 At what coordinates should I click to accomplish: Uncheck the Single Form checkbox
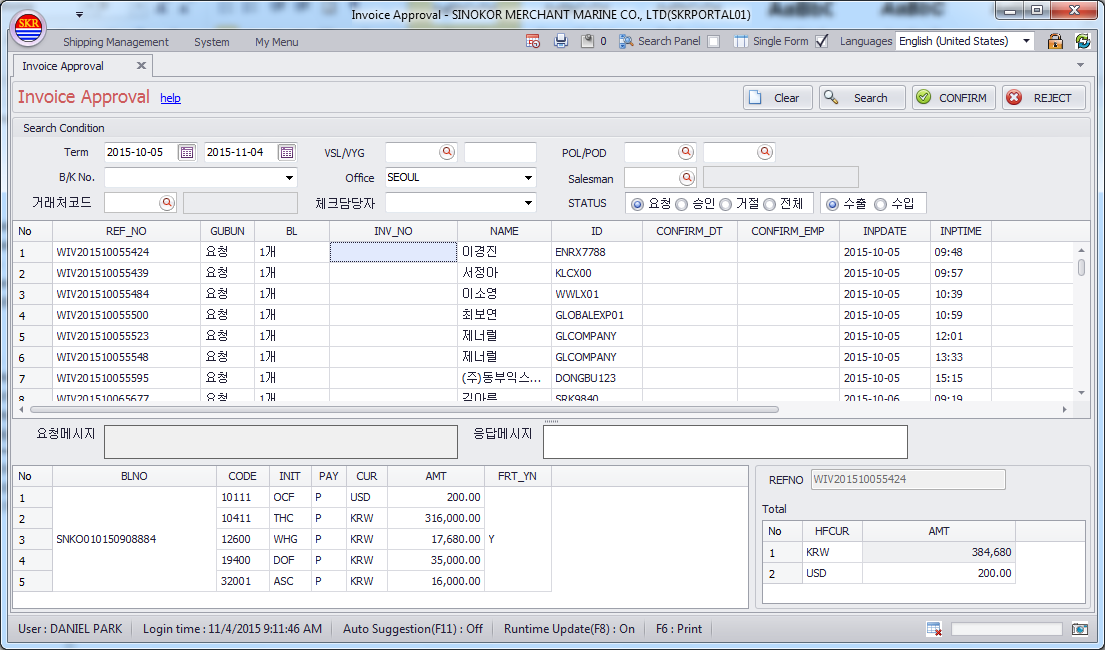[x=822, y=42]
